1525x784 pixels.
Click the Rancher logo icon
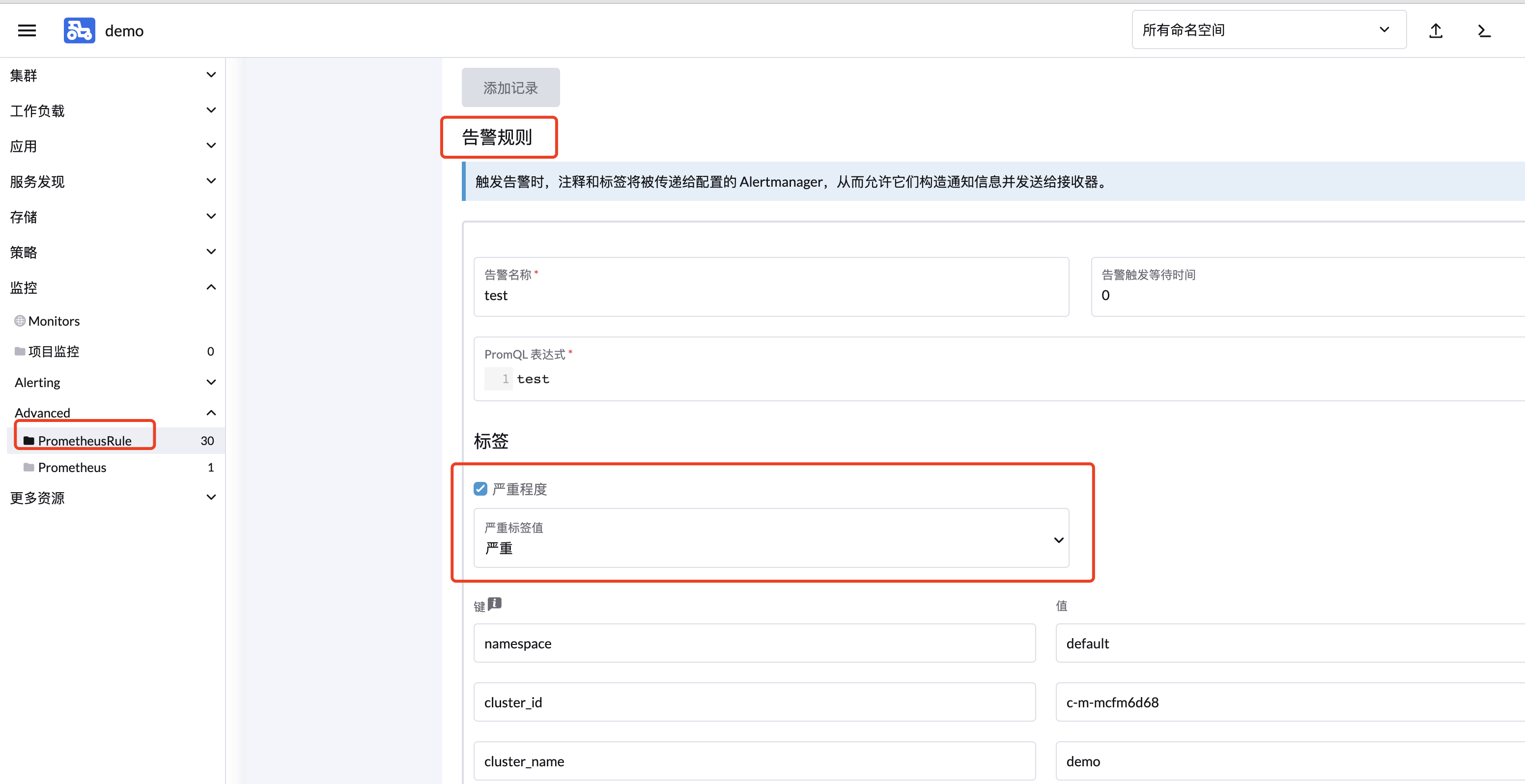pyautogui.click(x=79, y=30)
